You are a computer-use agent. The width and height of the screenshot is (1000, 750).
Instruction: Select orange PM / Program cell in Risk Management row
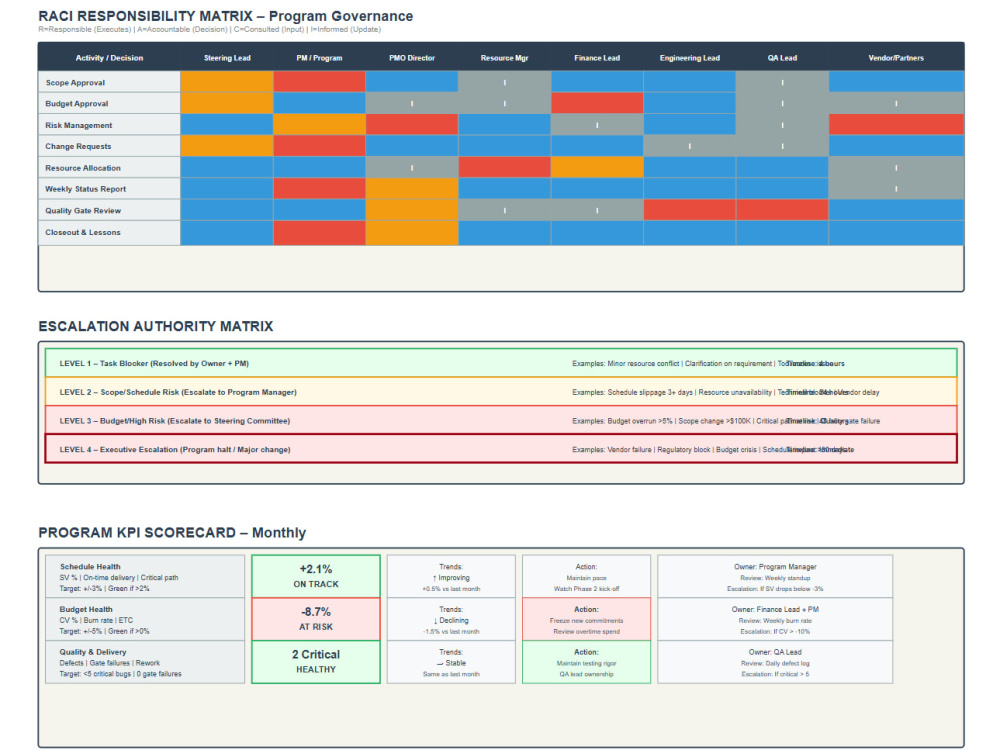coord(320,125)
